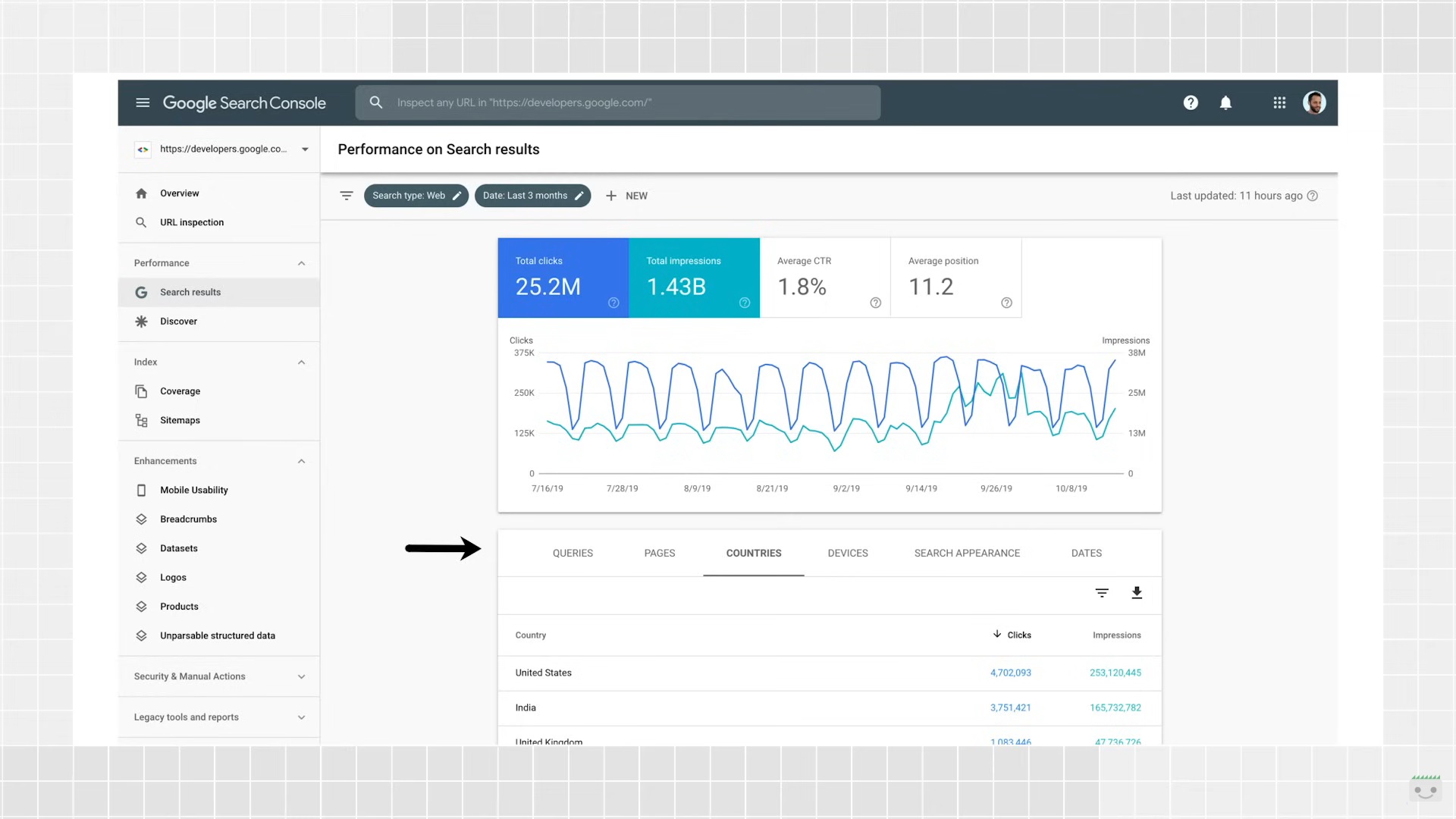Open the Help icon in header
1456x819 pixels.
(x=1191, y=102)
